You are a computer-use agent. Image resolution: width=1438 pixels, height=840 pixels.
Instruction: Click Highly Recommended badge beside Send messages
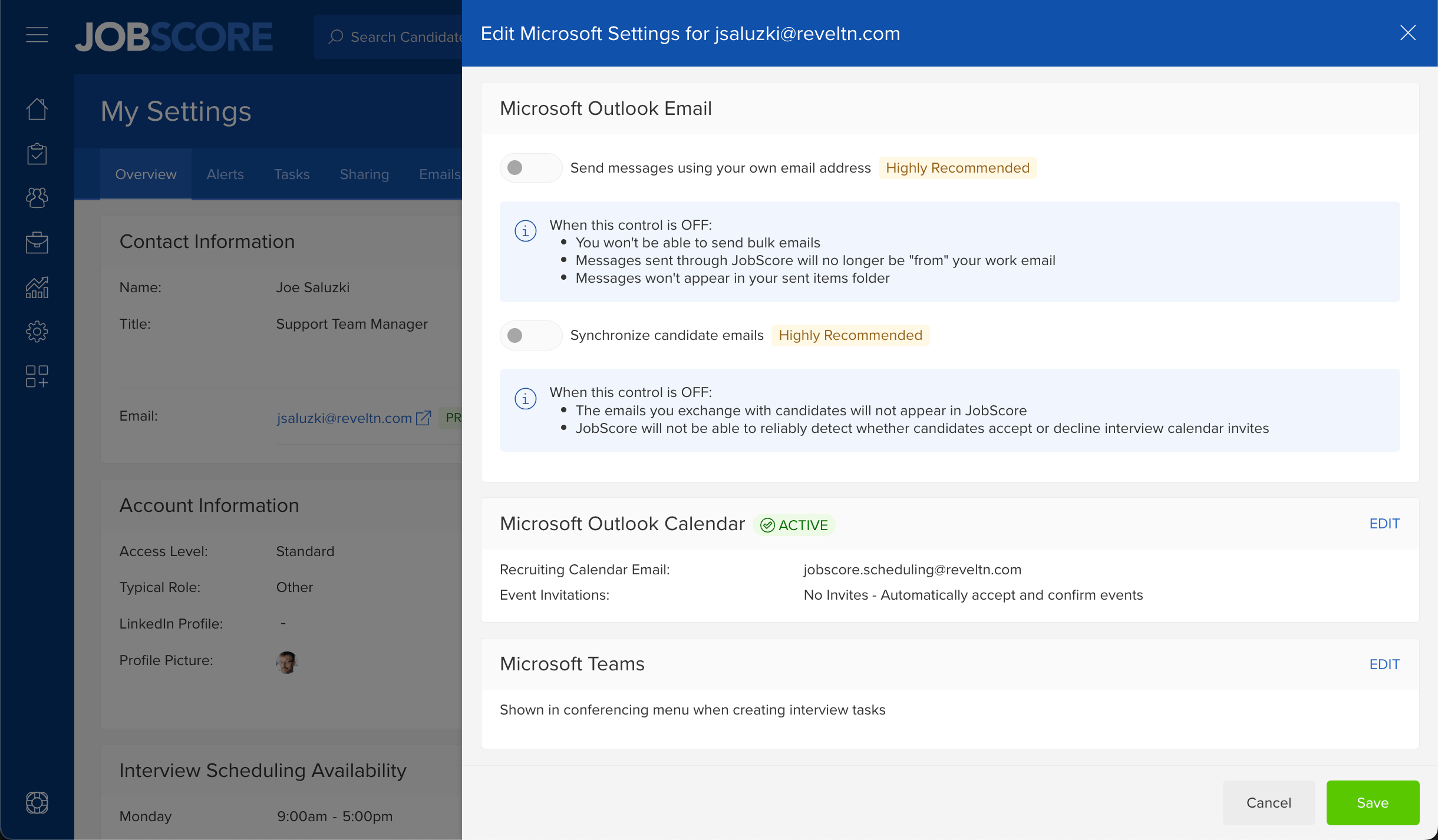click(958, 168)
